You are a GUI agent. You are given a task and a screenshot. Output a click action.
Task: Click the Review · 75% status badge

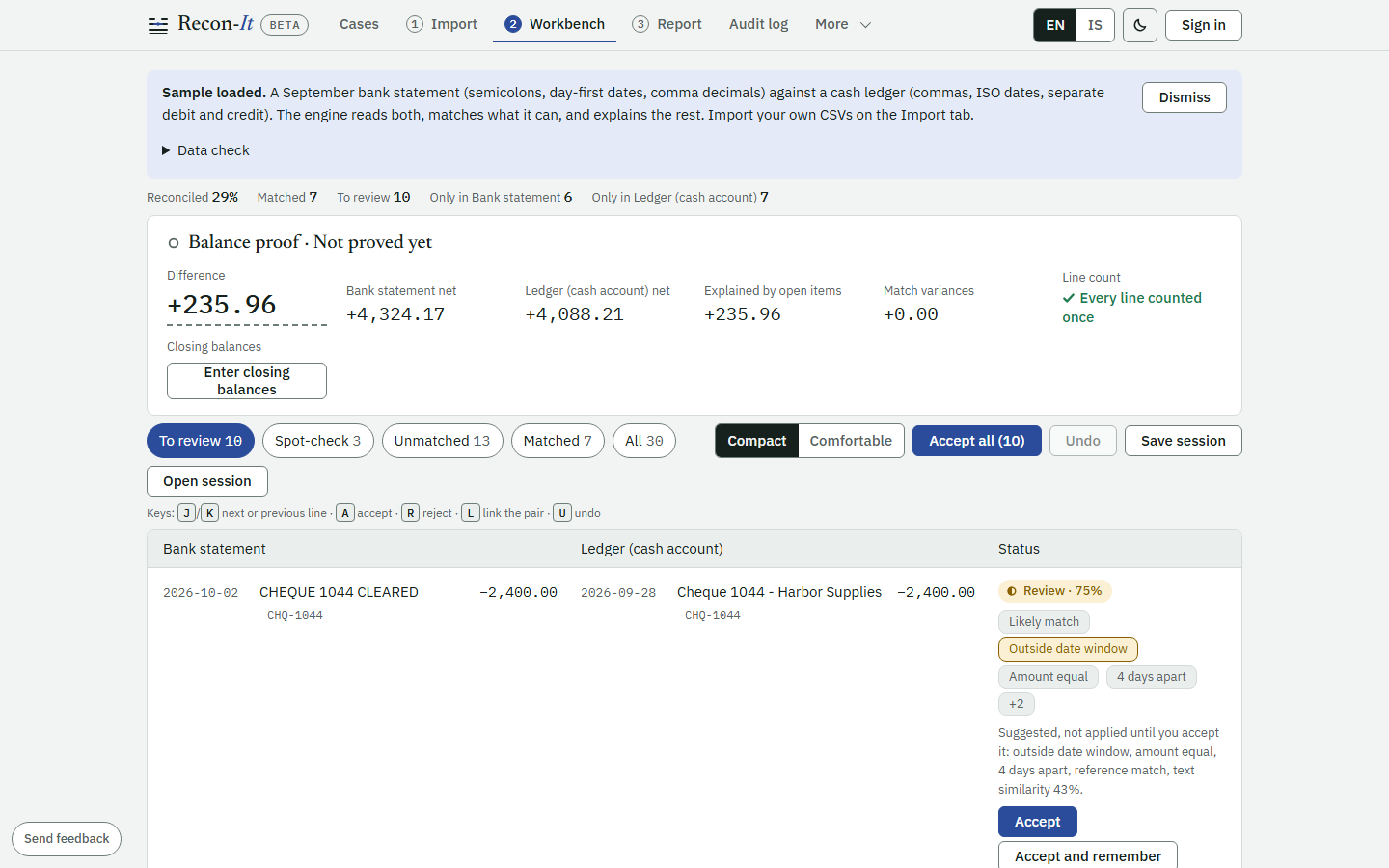[x=1055, y=591]
